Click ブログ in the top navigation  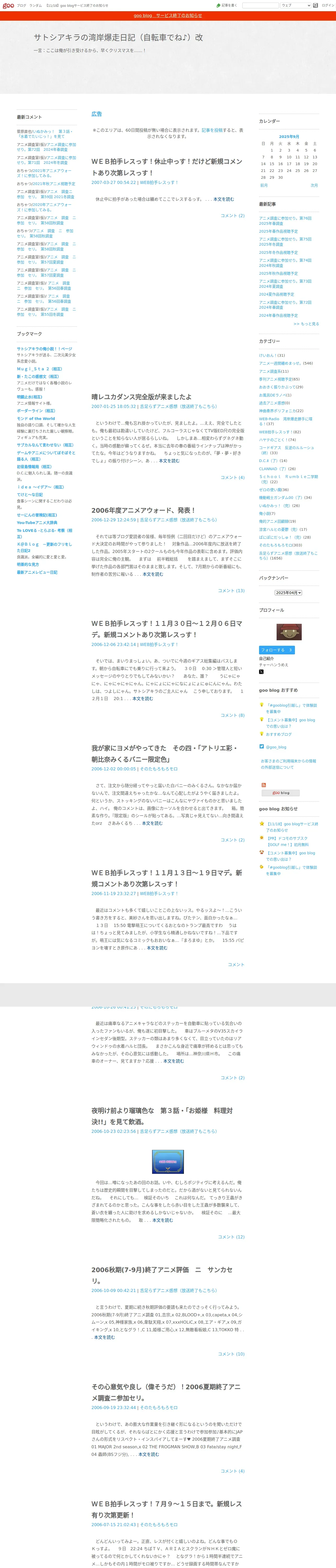[x=21, y=5]
